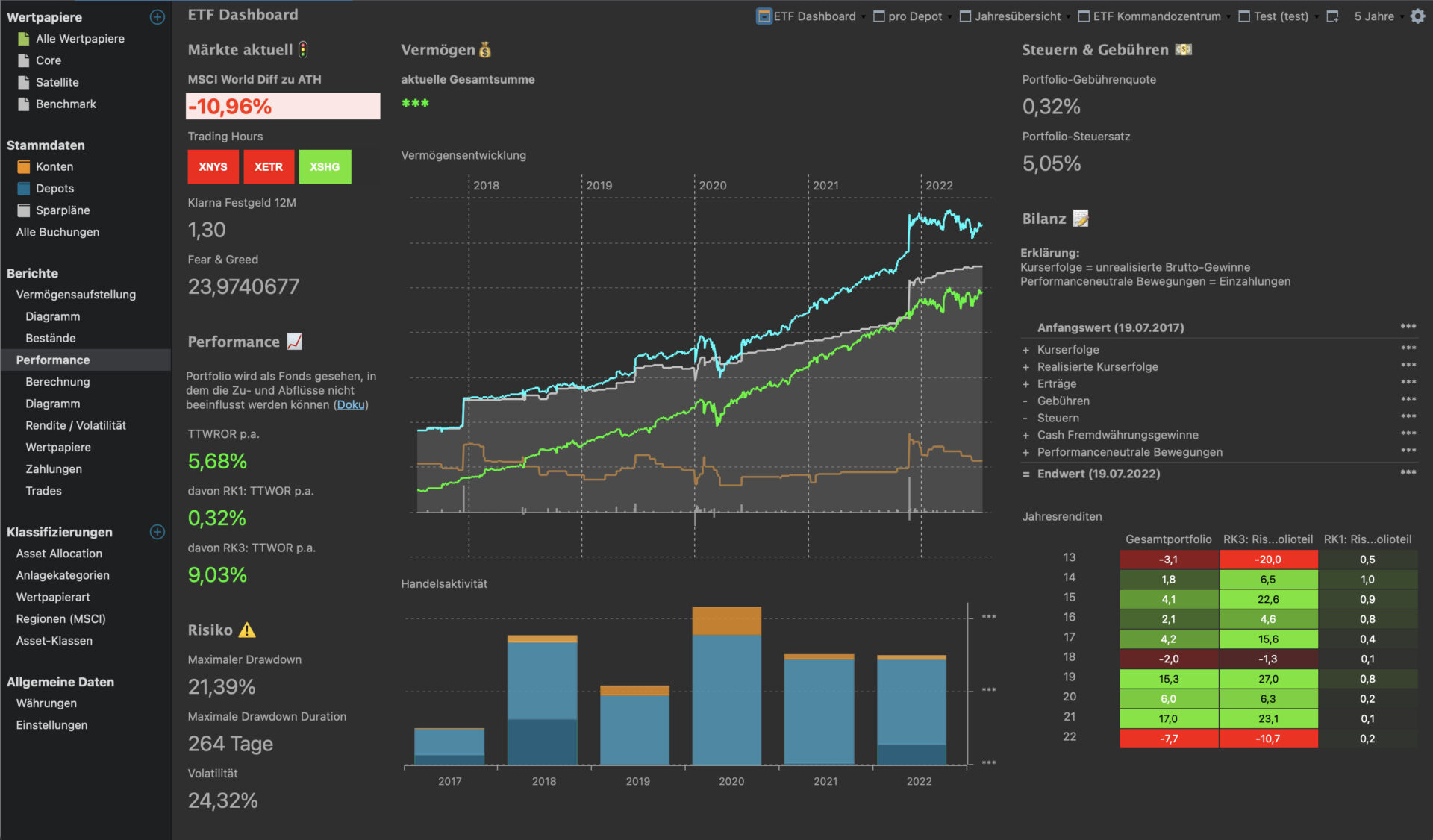Open dashboard settings gear icon
This screenshot has width=1433, height=840.
pyautogui.click(x=1417, y=16)
